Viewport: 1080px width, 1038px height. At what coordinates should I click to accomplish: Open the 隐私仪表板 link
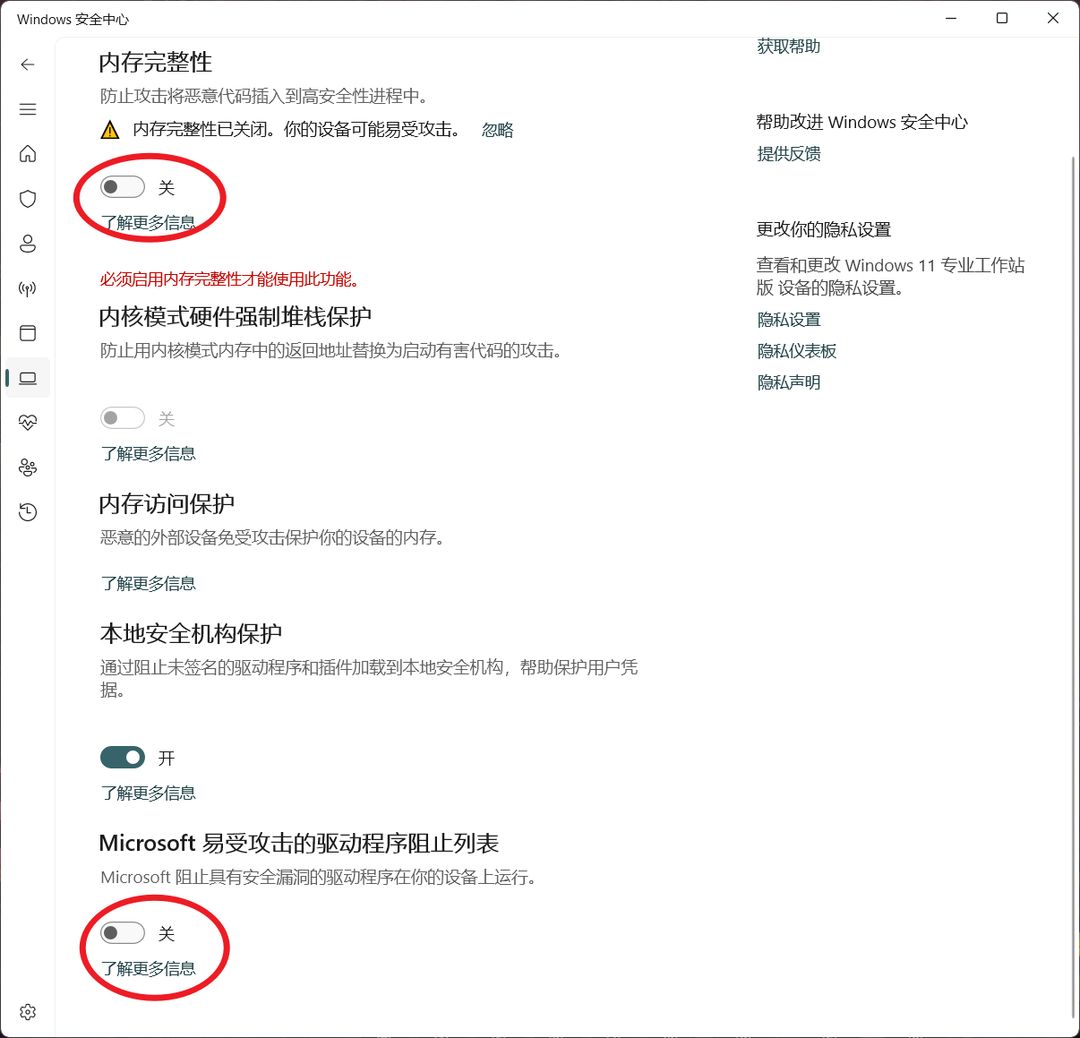click(x=797, y=351)
